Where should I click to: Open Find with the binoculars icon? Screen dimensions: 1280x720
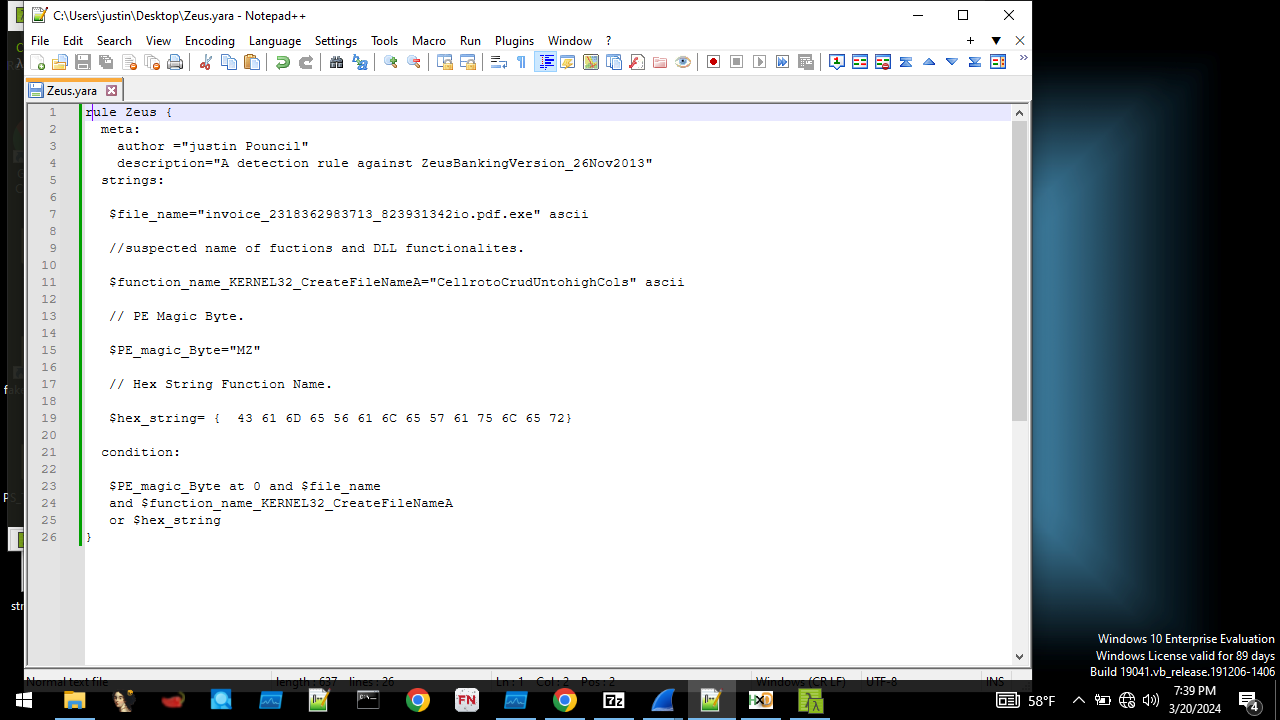click(x=337, y=62)
